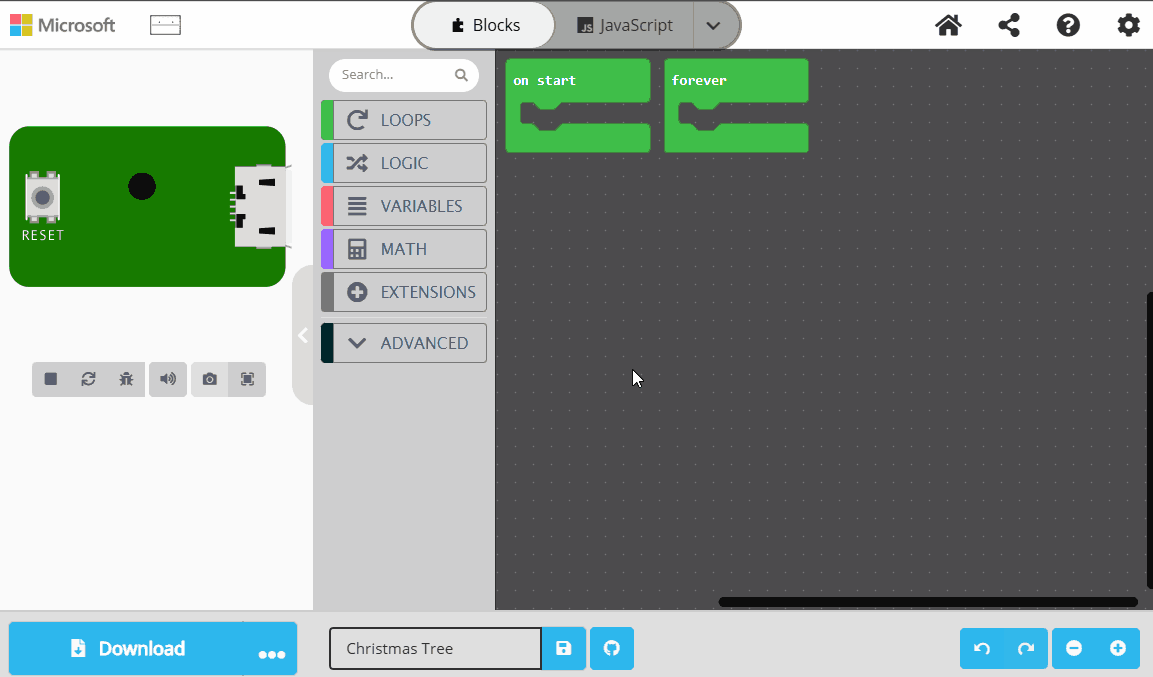1153x677 pixels.
Task: Click the GitHub repository icon
Action: [x=612, y=648]
